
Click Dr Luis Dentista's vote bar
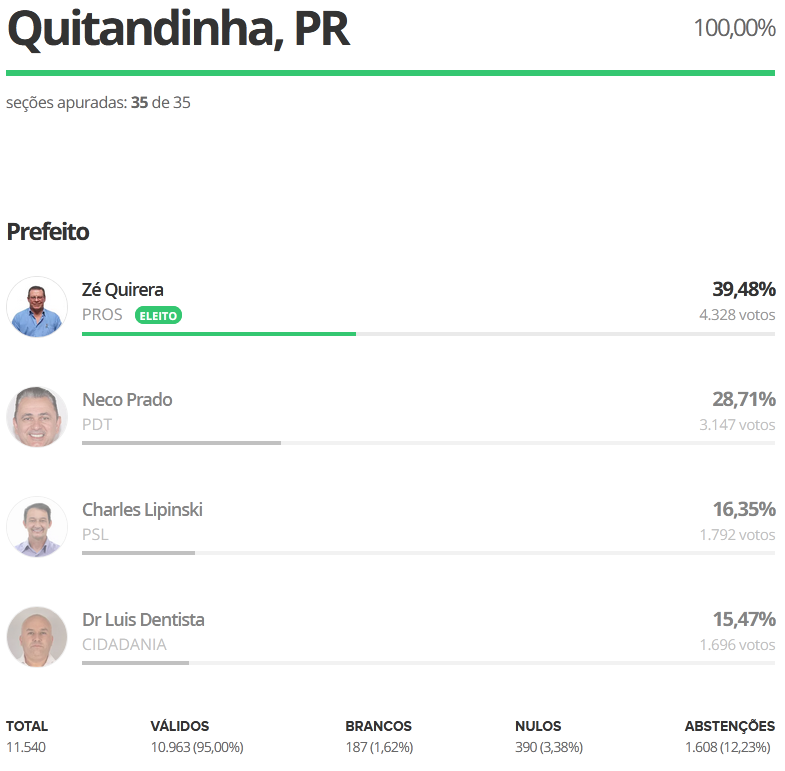coord(135,663)
